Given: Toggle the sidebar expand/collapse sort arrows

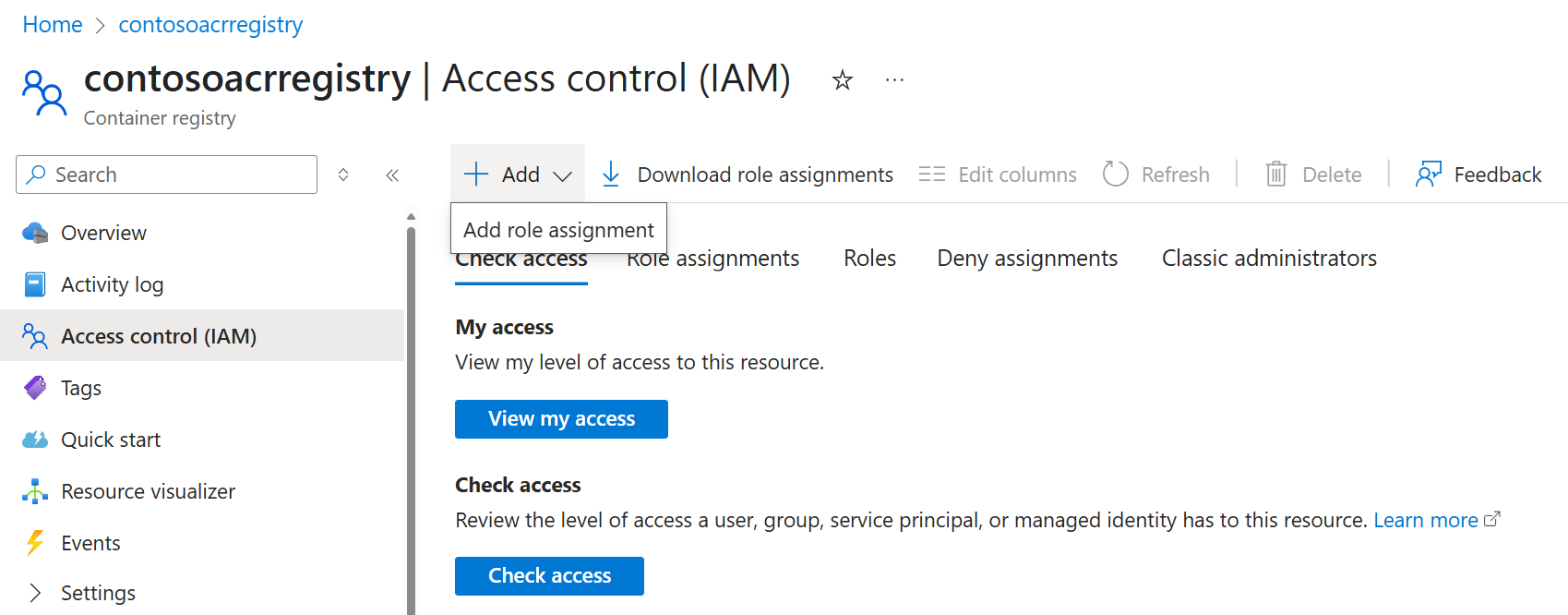Looking at the screenshot, I should point(343,175).
